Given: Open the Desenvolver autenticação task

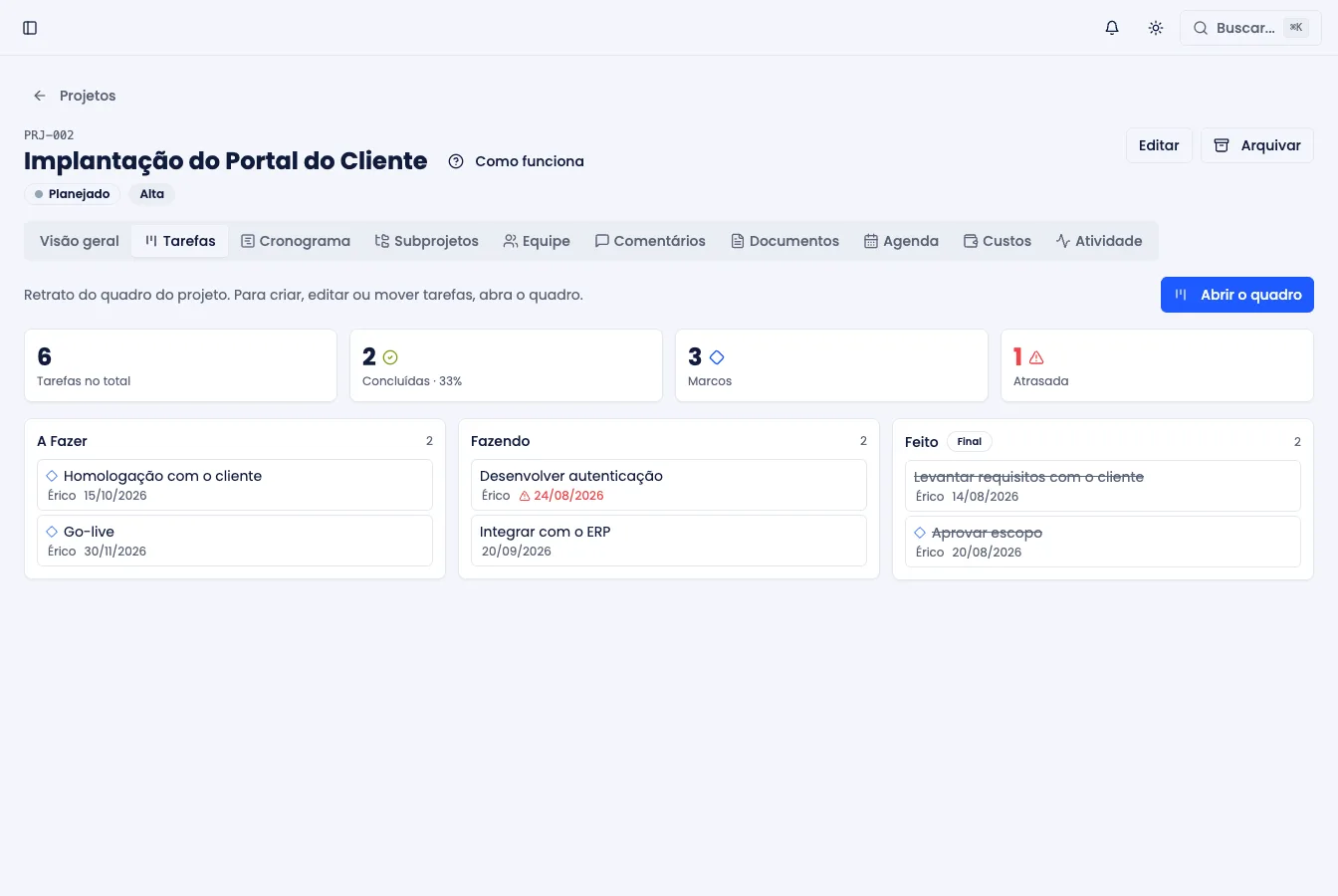Looking at the screenshot, I should pos(669,485).
